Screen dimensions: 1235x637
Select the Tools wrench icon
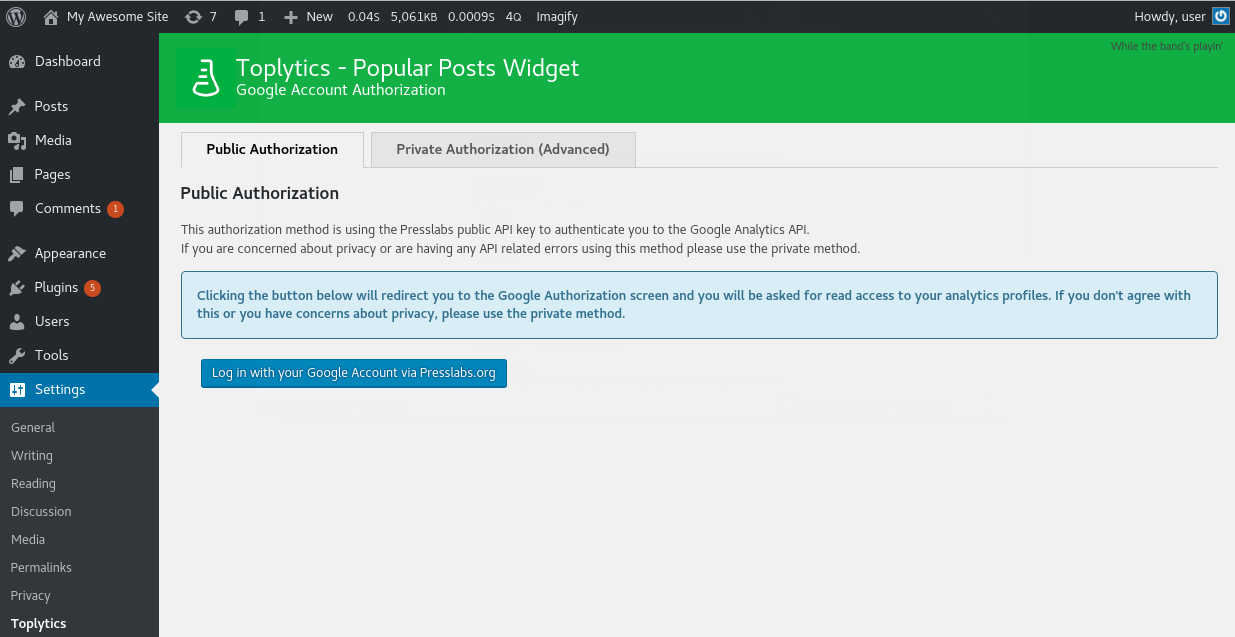(17, 355)
